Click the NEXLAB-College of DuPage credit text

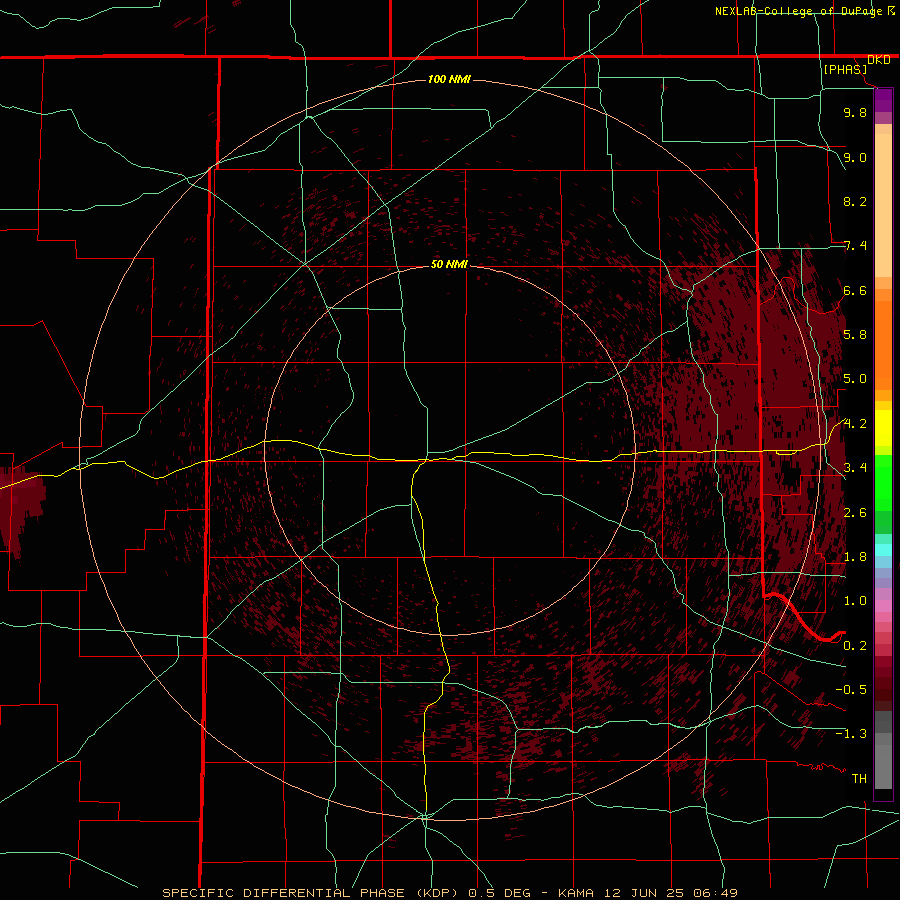tap(800, 11)
